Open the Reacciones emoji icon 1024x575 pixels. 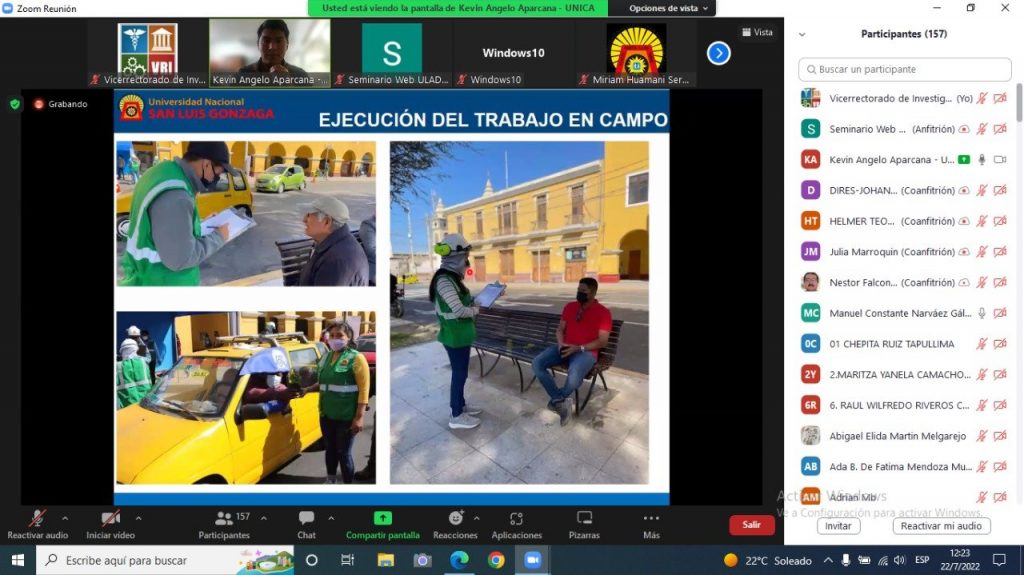tap(456, 518)
